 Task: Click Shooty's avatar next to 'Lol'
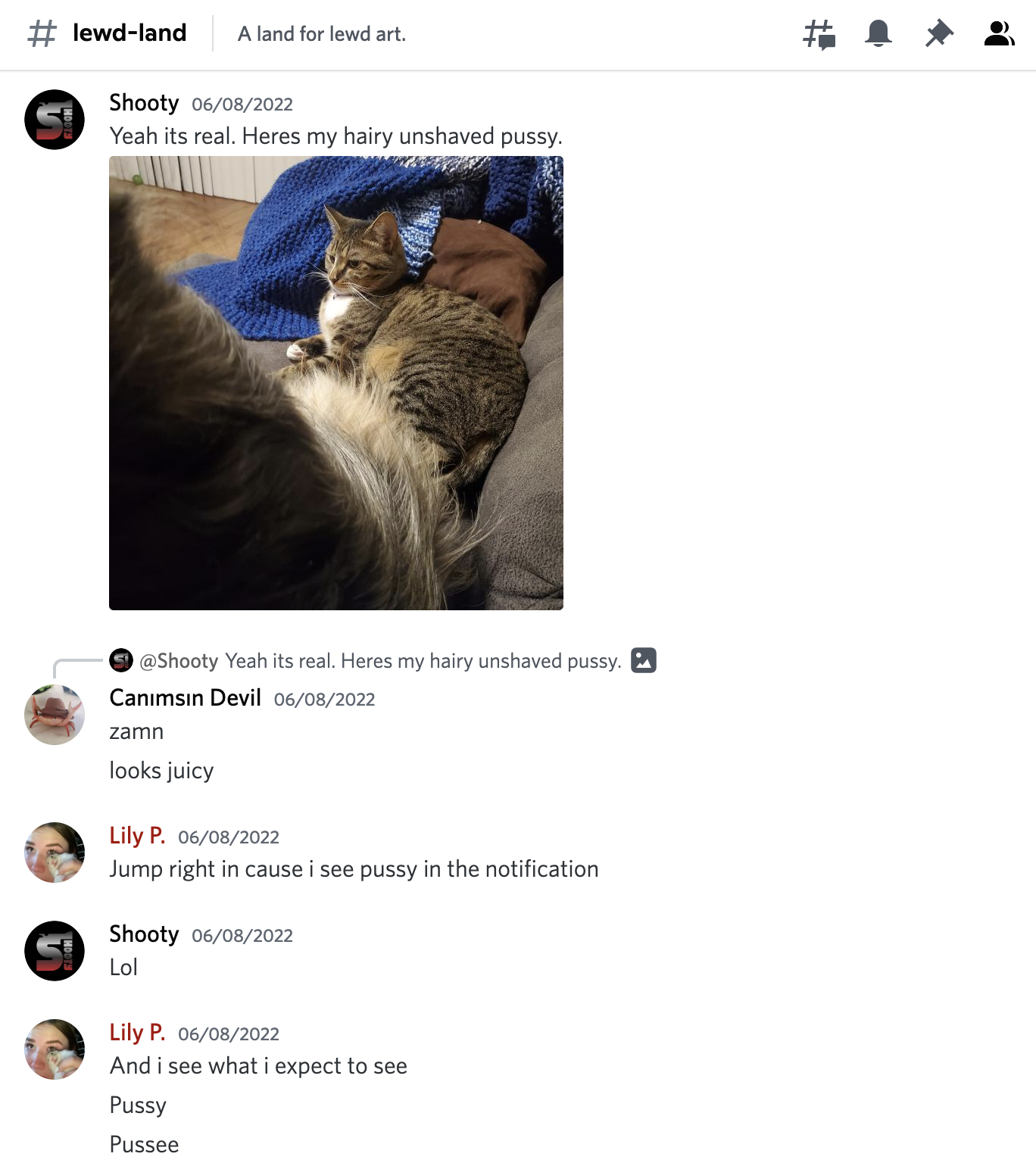point(55,951)
